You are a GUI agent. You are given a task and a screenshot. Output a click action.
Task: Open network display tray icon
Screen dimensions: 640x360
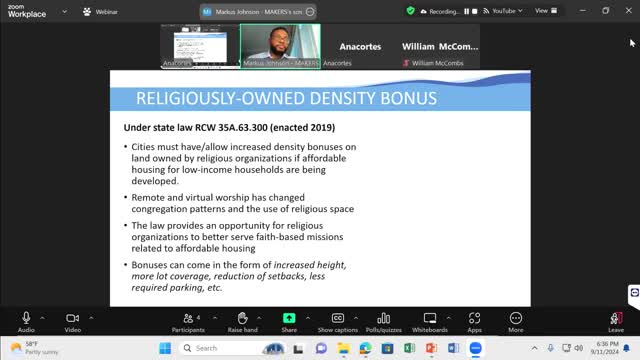(x=566, y=348)
